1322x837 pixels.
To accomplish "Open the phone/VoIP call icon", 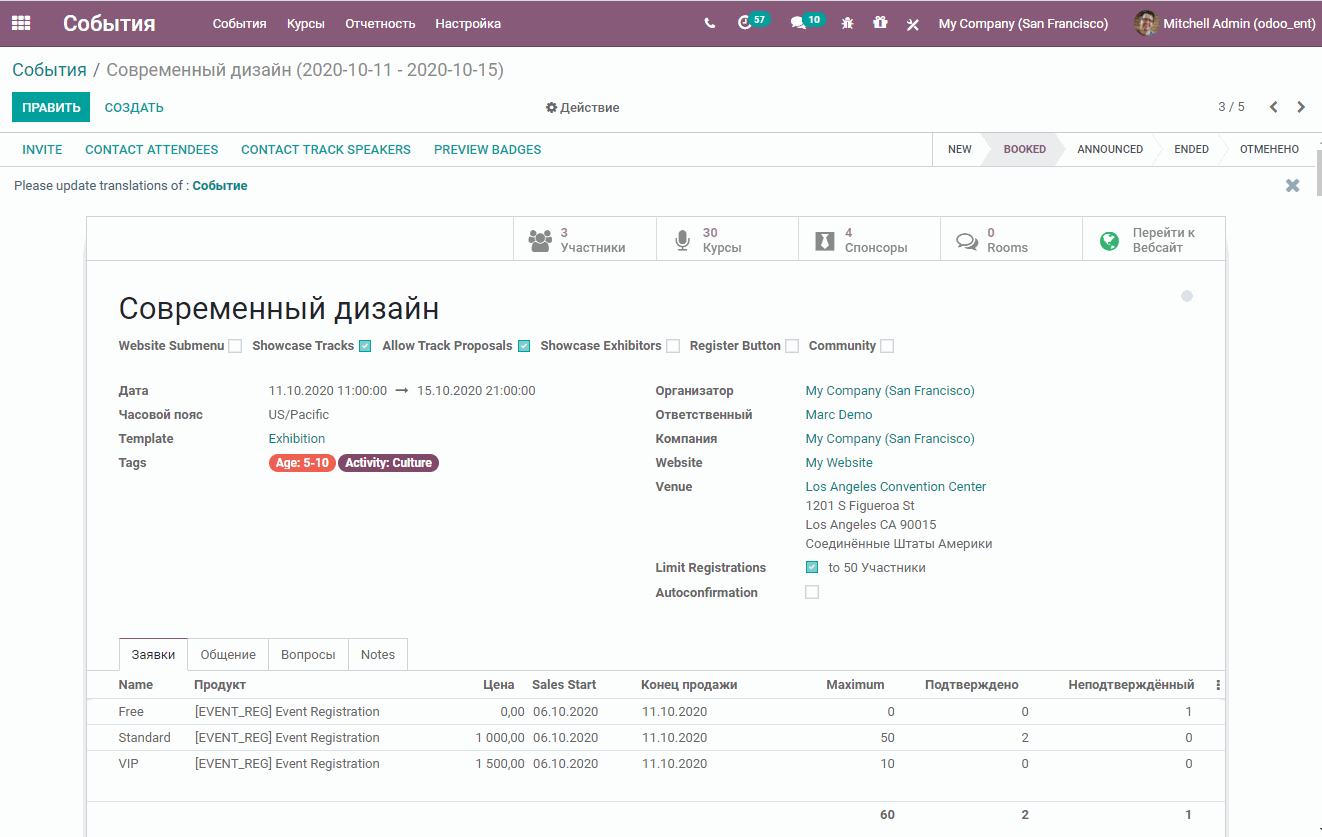I will 708,23.
